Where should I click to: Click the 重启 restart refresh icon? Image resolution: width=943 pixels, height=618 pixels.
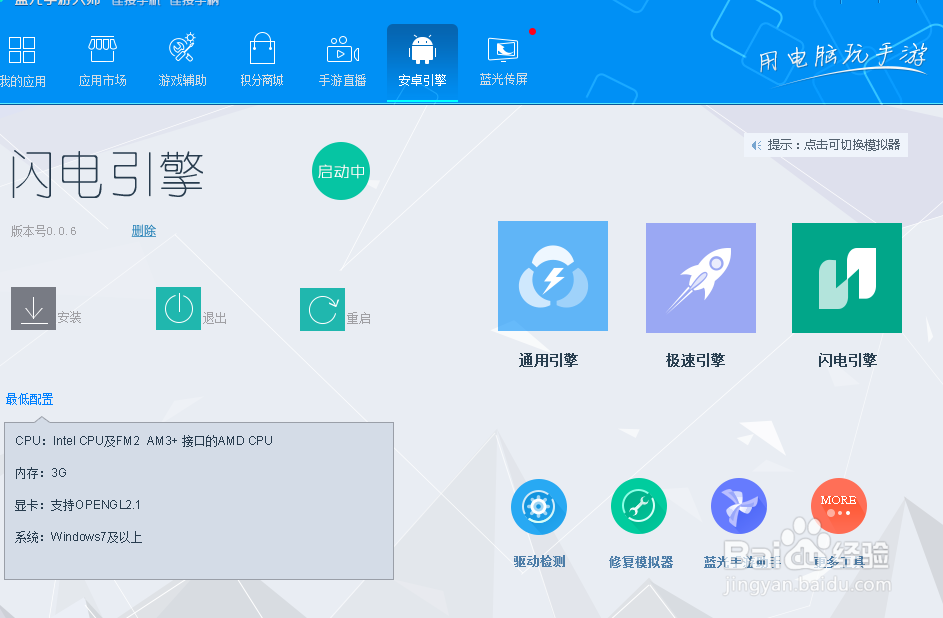(x=323, y=310)
